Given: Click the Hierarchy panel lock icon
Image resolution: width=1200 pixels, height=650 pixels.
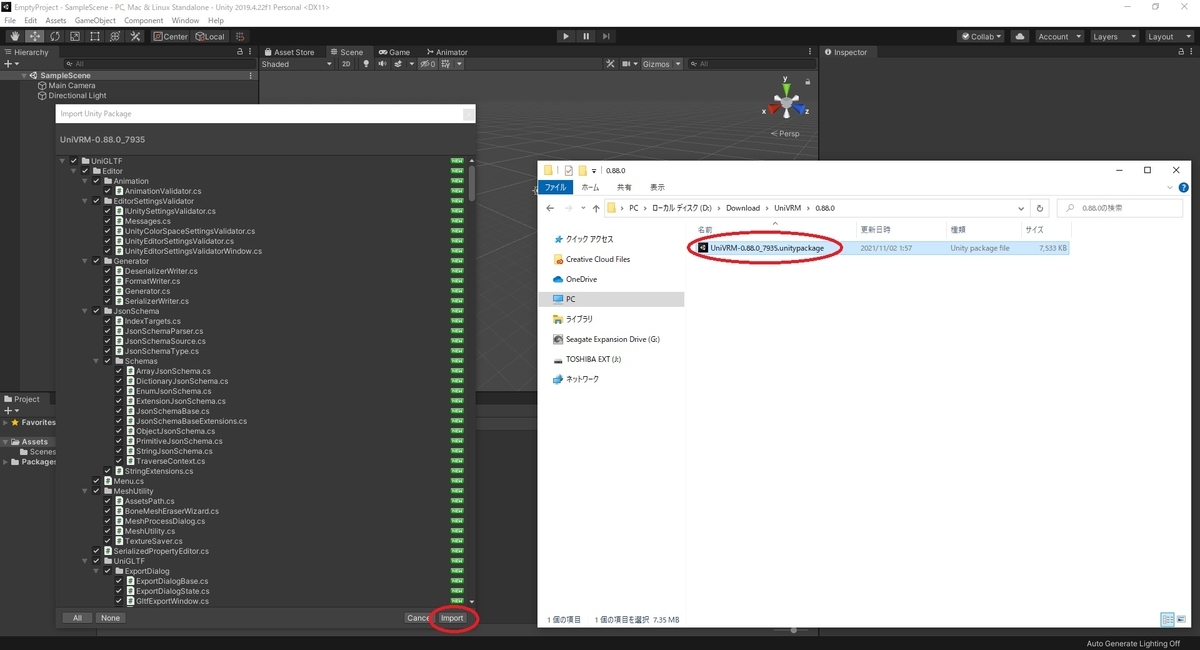Looking at the screenshot, I should coord(239,52).
